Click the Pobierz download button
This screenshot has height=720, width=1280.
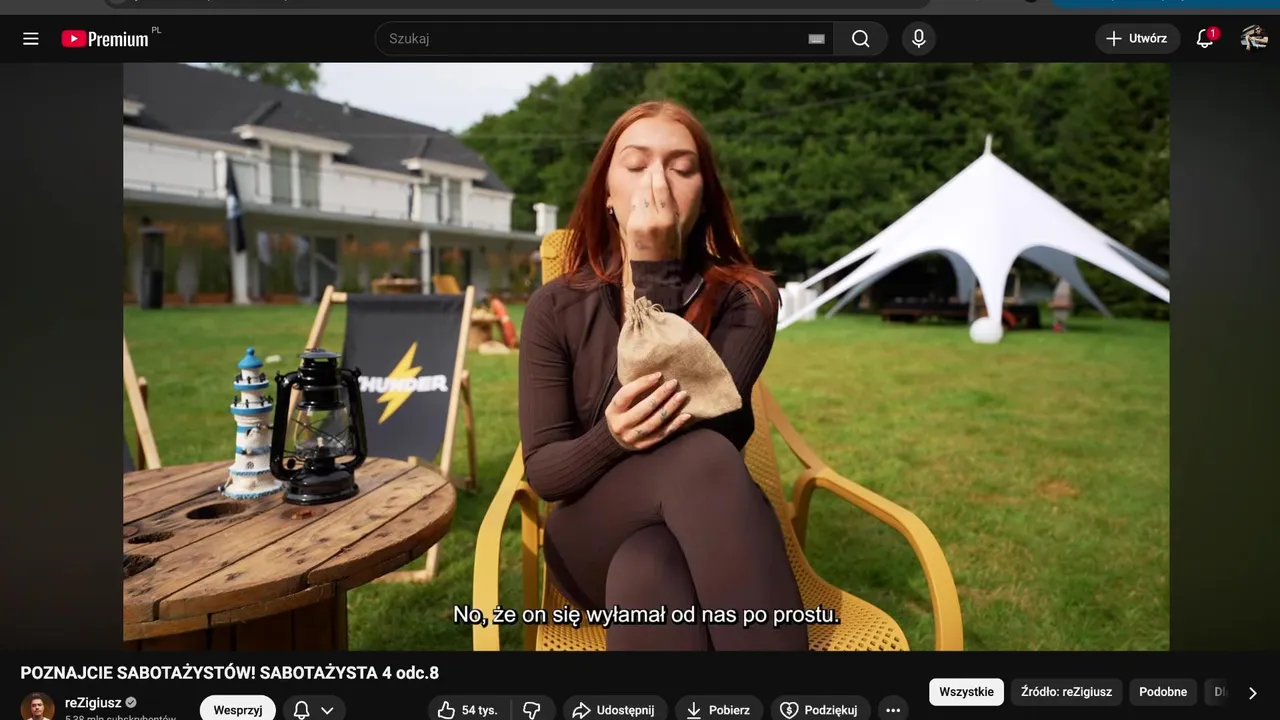click(718, 709)
